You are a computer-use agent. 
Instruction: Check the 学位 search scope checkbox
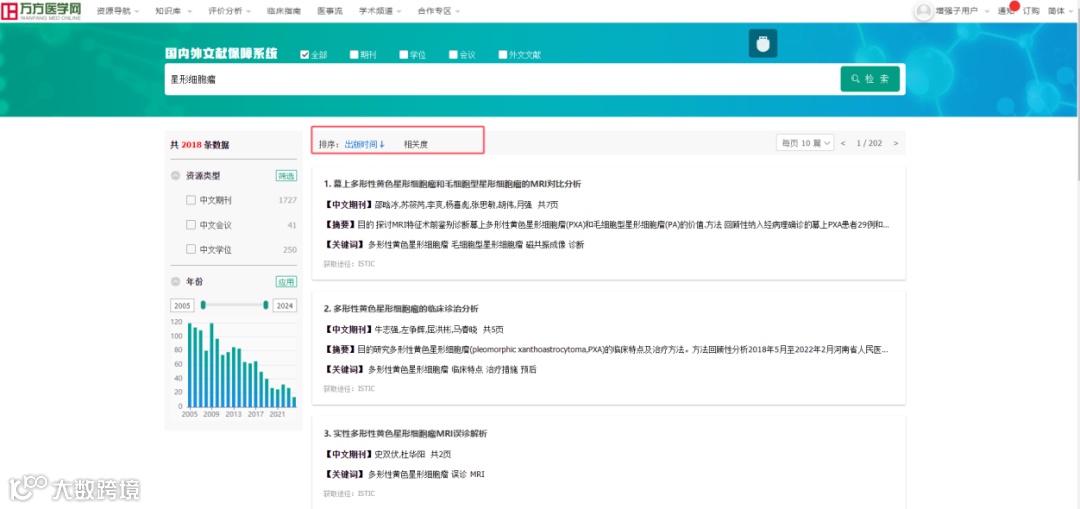[404, 54]
